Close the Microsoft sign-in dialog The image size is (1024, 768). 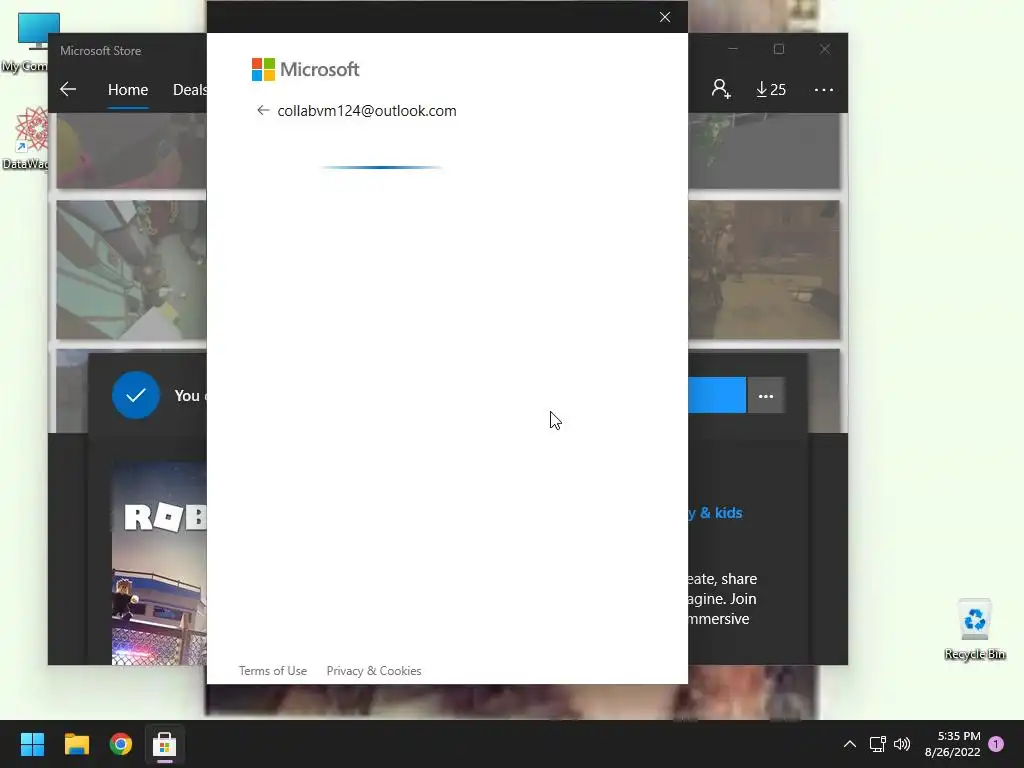point(665,17)
